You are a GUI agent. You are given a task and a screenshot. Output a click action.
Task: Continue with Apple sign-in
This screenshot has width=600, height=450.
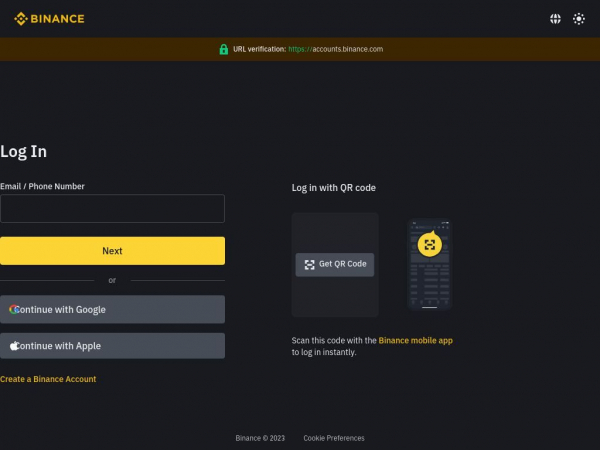(x=112, y=346)
